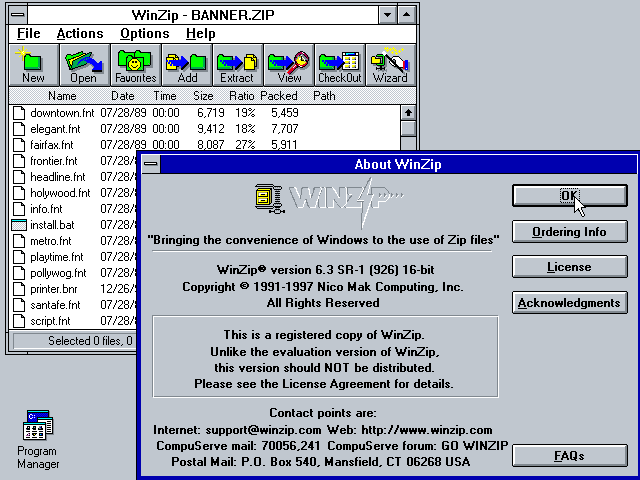
Task: Select the holywood.fnt file icon
Action: 19,193
